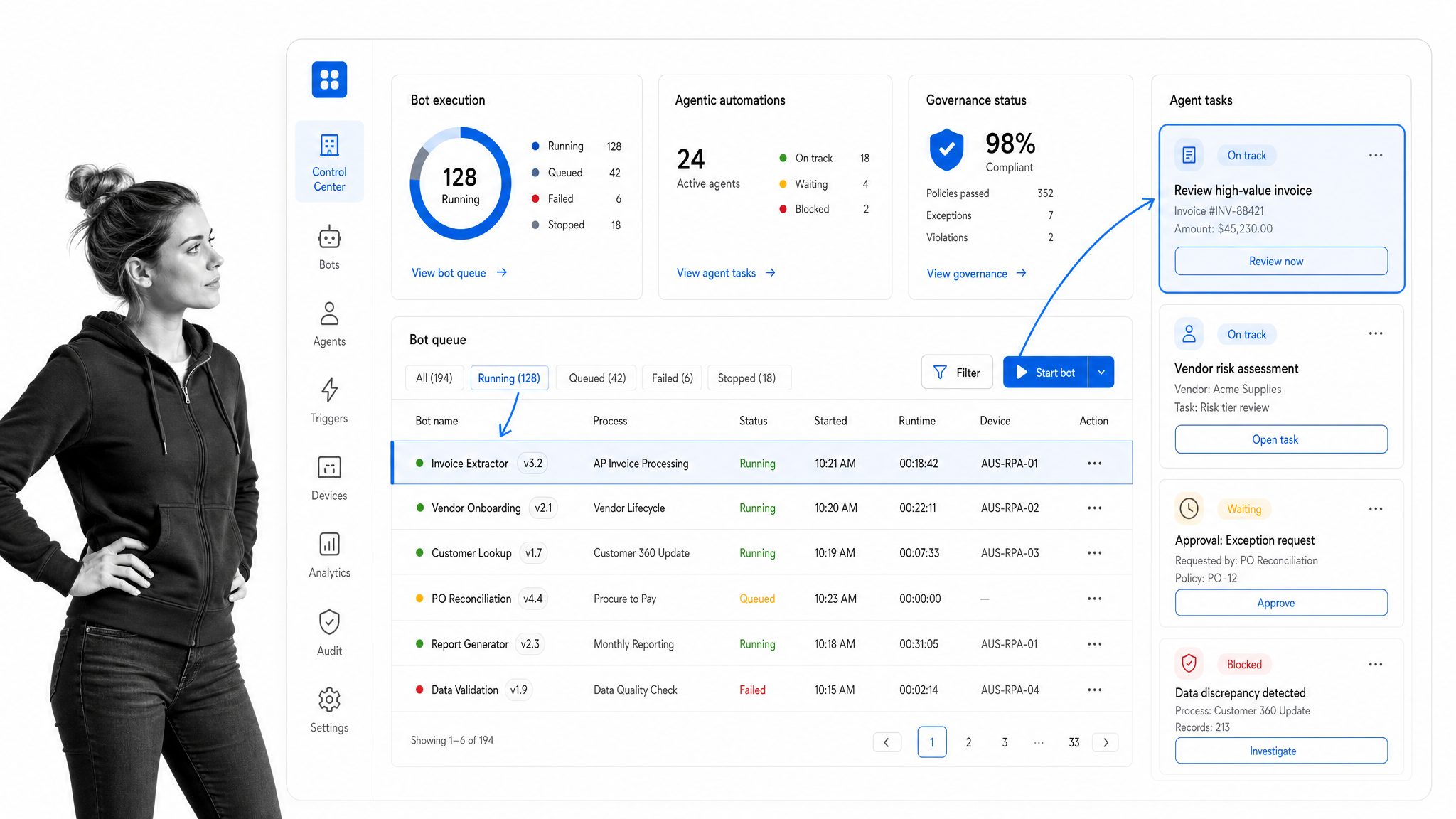Click the Governance compliance shield icon
This screenshot has width=1456, height=819.
[946, 150]
